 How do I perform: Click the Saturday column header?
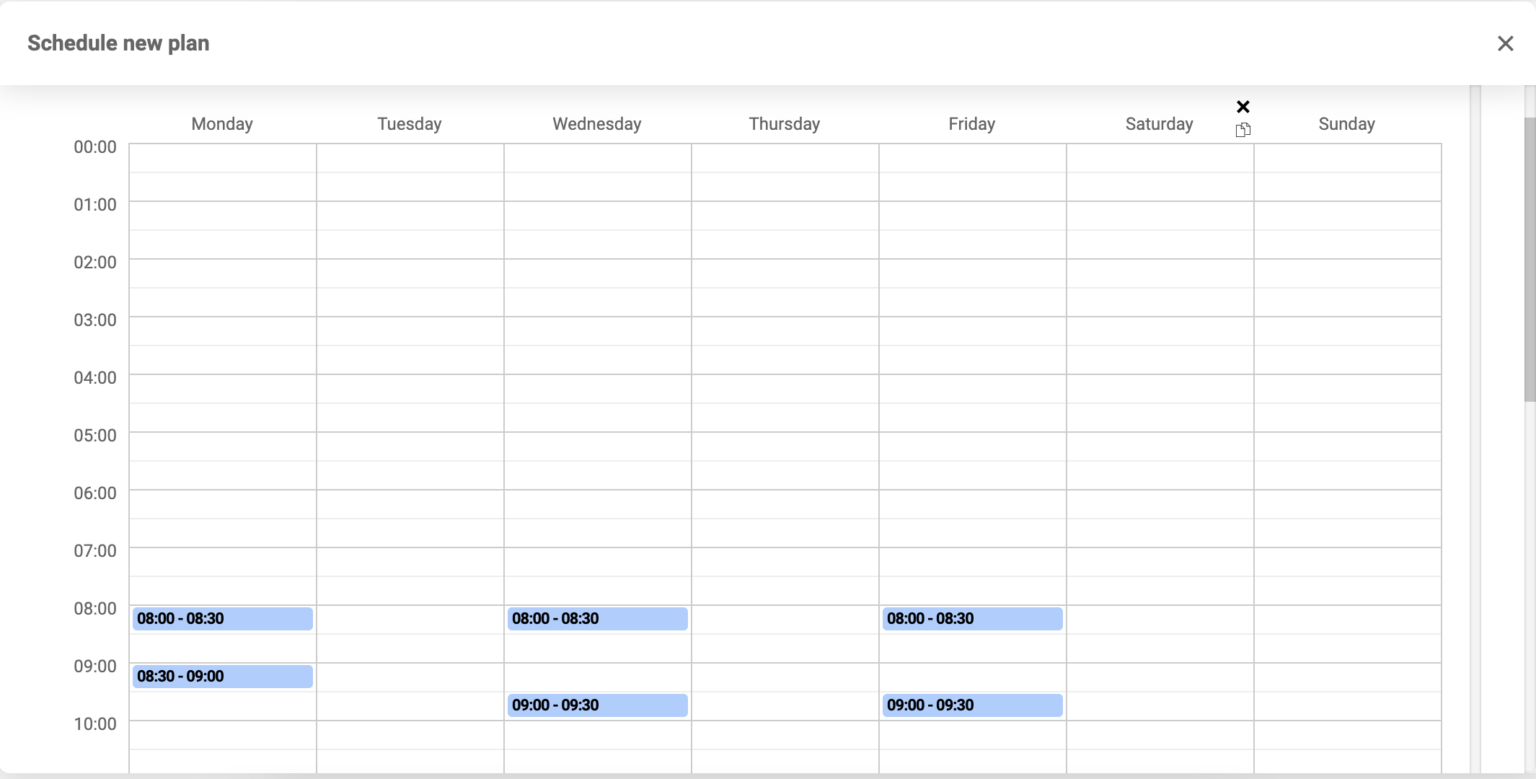[x=1159, y=123]
